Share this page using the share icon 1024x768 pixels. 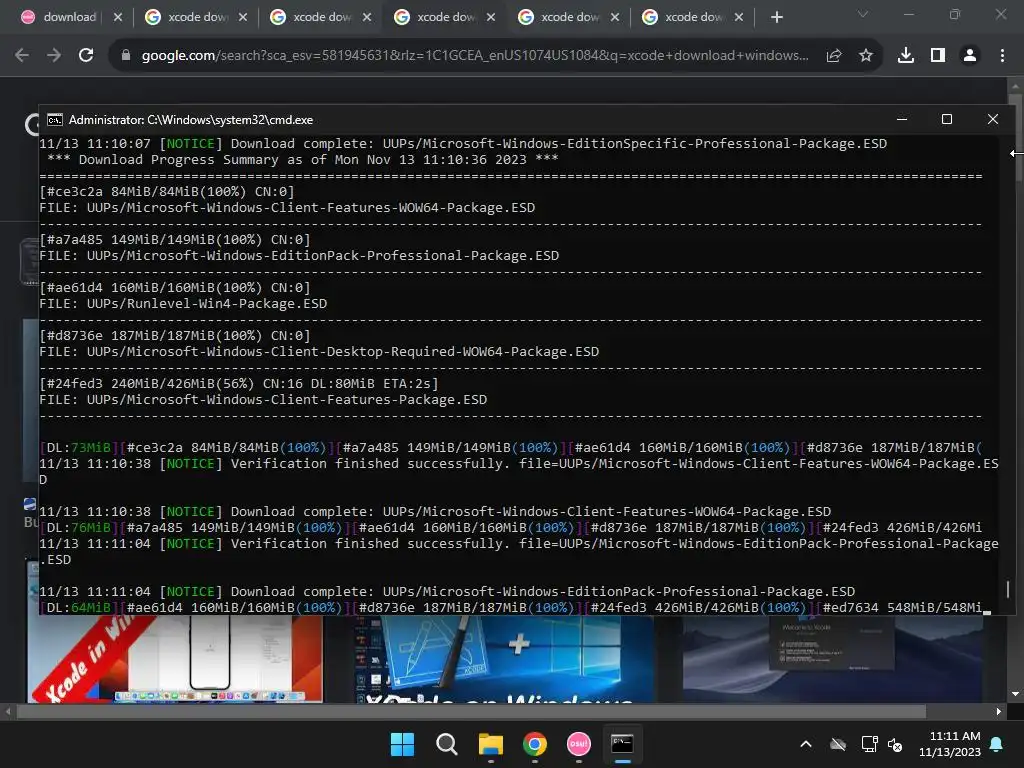(834, 56)
